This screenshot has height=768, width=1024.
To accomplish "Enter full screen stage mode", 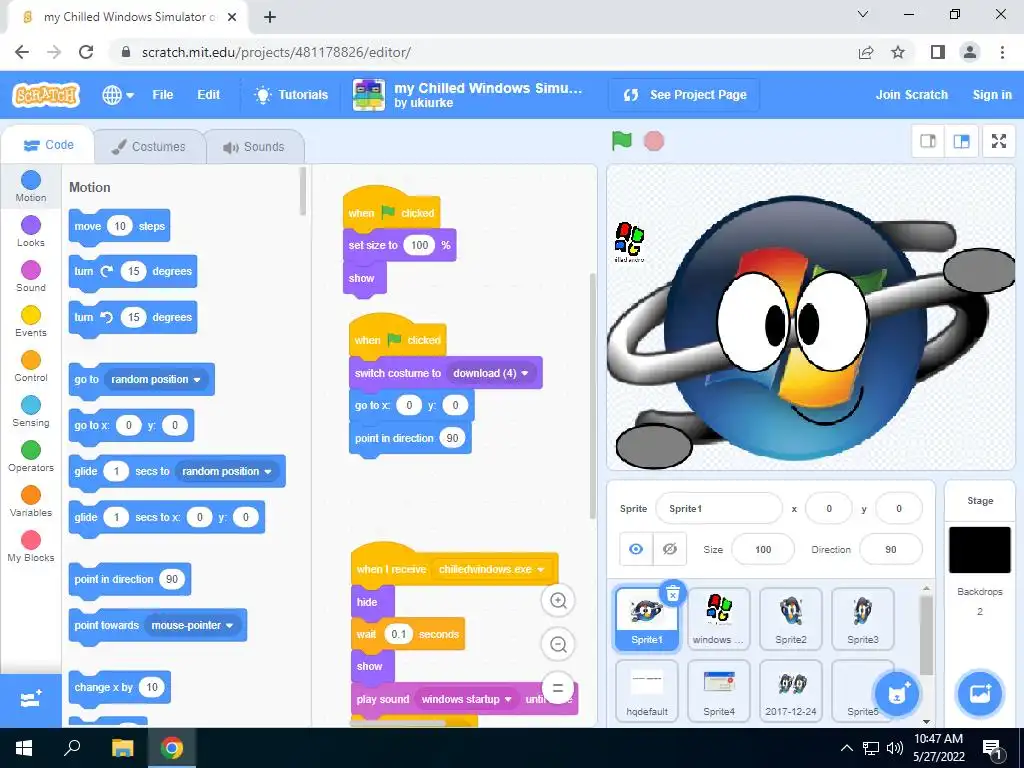I will point(999,141).
